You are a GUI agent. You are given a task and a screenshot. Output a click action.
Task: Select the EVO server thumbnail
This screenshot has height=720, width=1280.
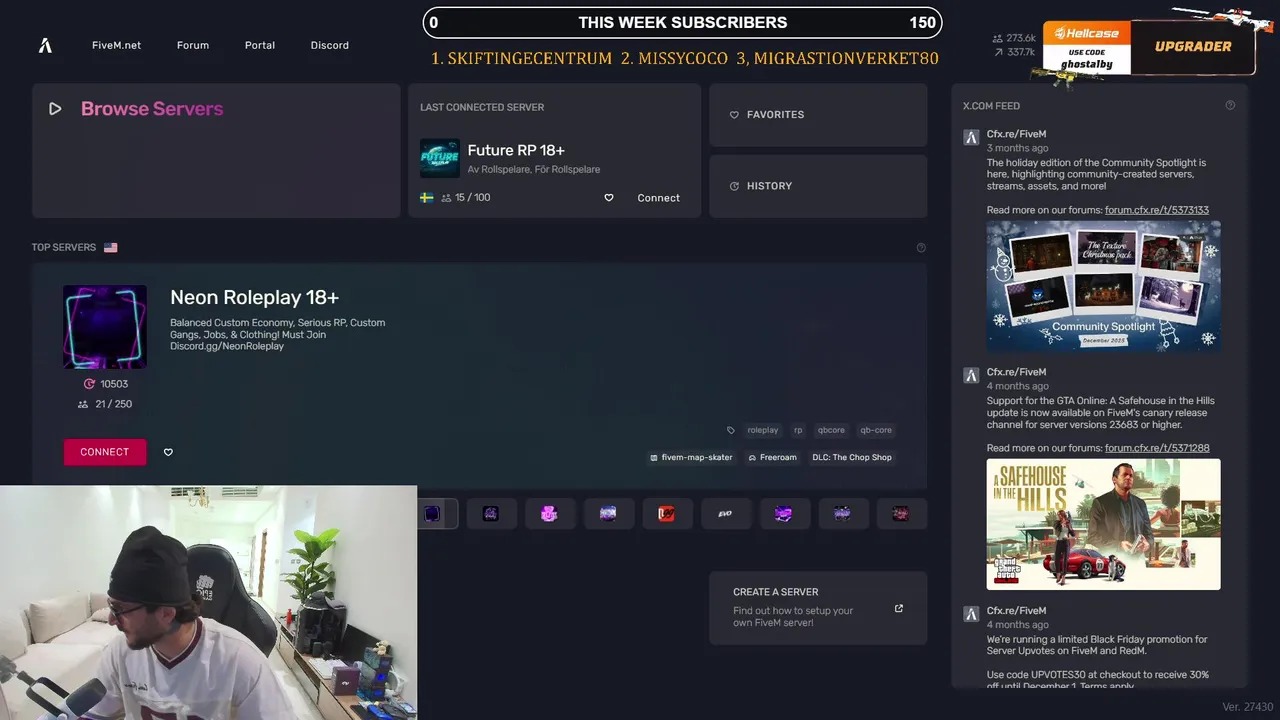tap(725, 514)
